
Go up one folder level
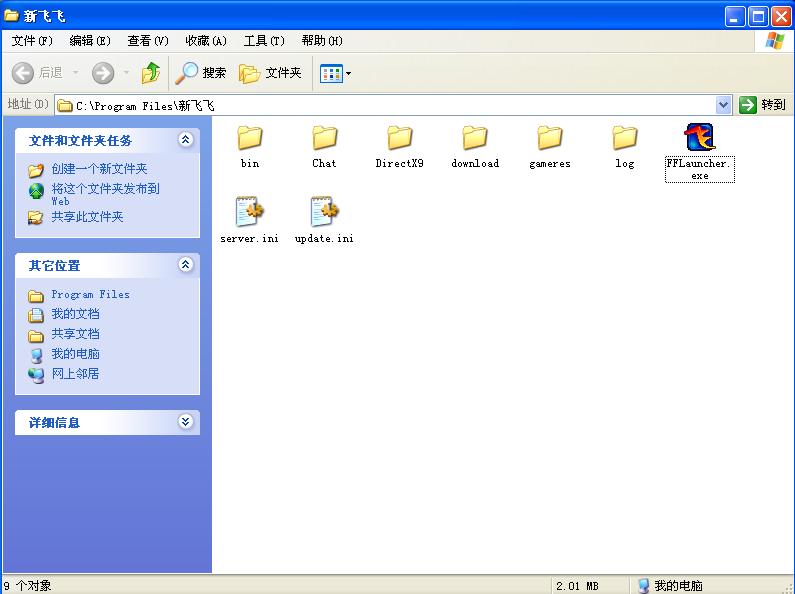point(151,73)
